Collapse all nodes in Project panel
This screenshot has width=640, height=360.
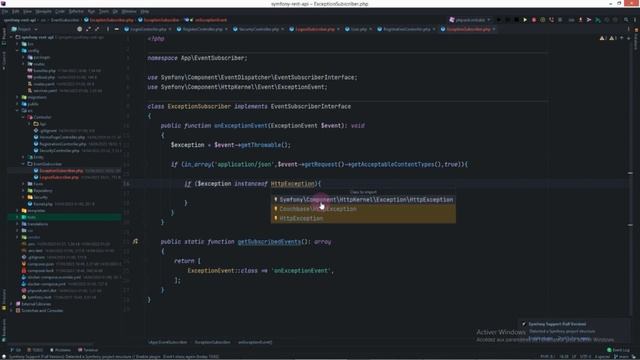coord(97,29)
